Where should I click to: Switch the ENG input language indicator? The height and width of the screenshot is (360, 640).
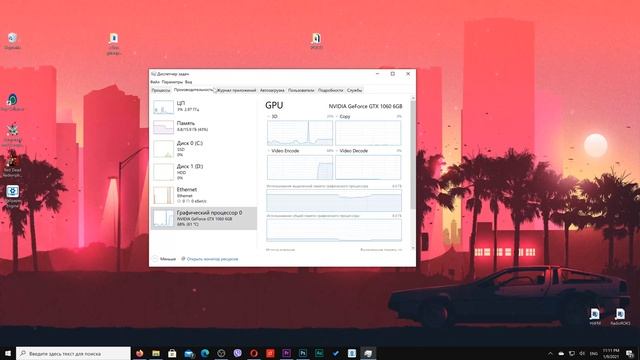pyautogui.click(x=594, y=353)
